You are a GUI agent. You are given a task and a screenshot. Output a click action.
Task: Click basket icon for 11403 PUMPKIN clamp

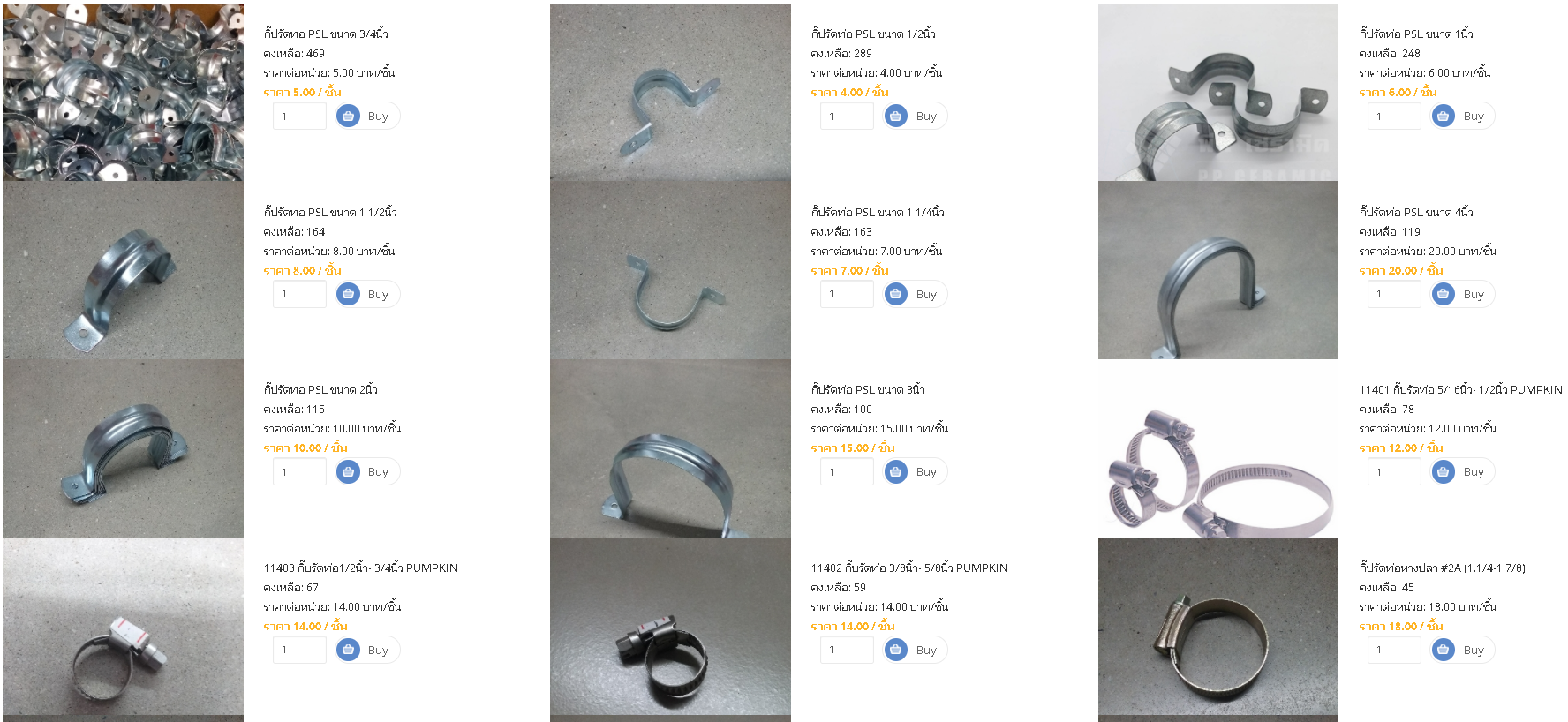(x=349, y=650)
